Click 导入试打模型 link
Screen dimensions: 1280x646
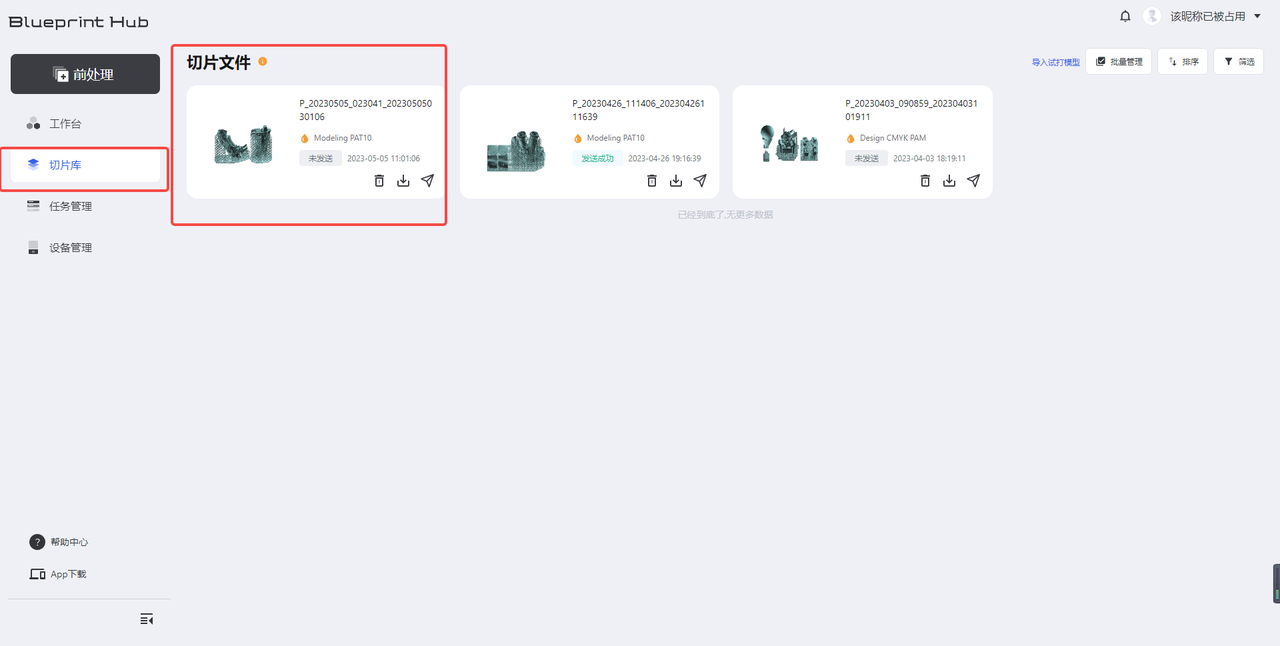[x=1056, y=62]
